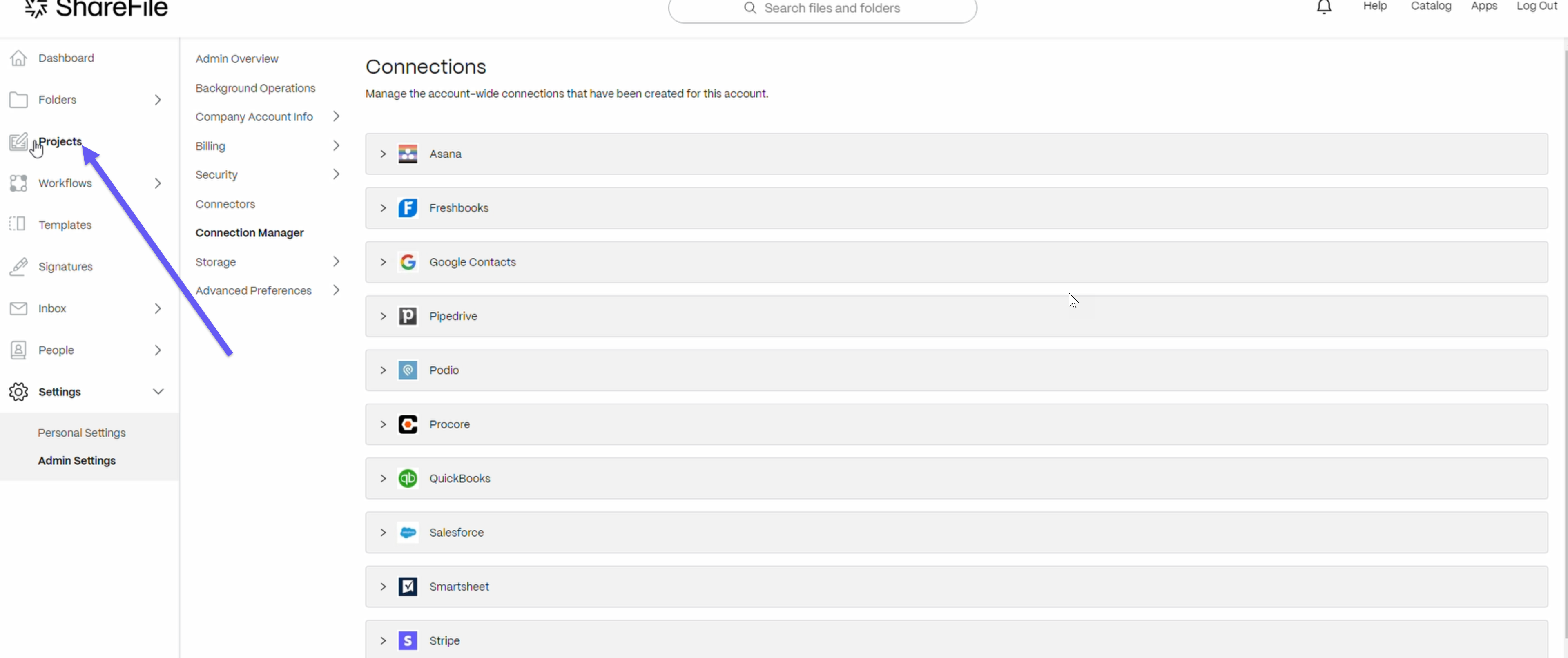The image size is (1568, 658).
Task: Expand the Security submenu arrow
Action: point(336,174)
